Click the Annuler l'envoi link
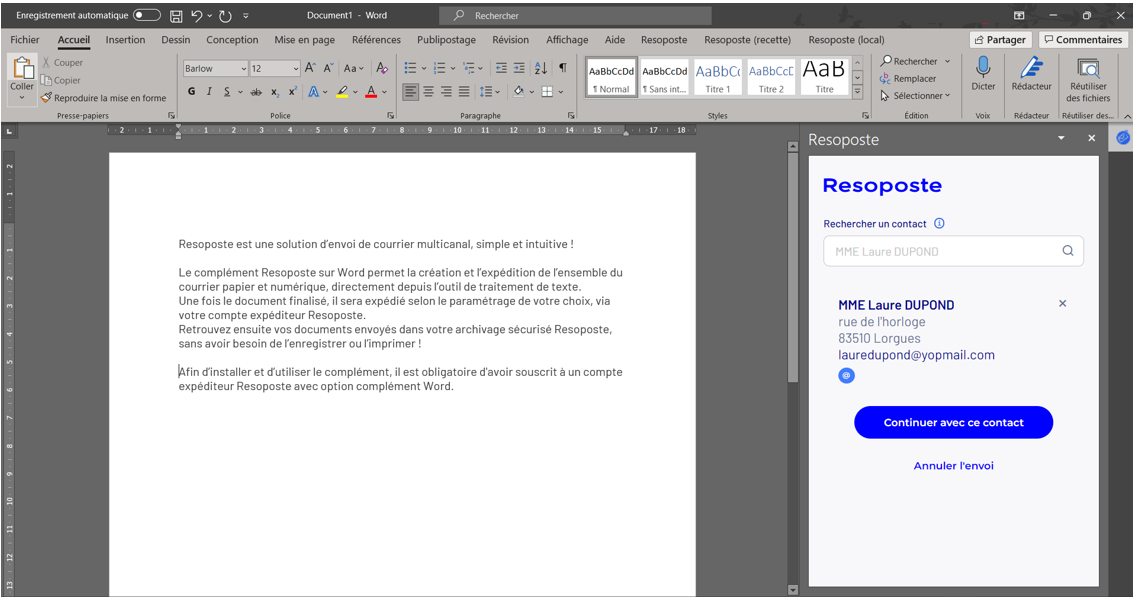The width and height of the screenshot is (1133, 597). [953, 465]
